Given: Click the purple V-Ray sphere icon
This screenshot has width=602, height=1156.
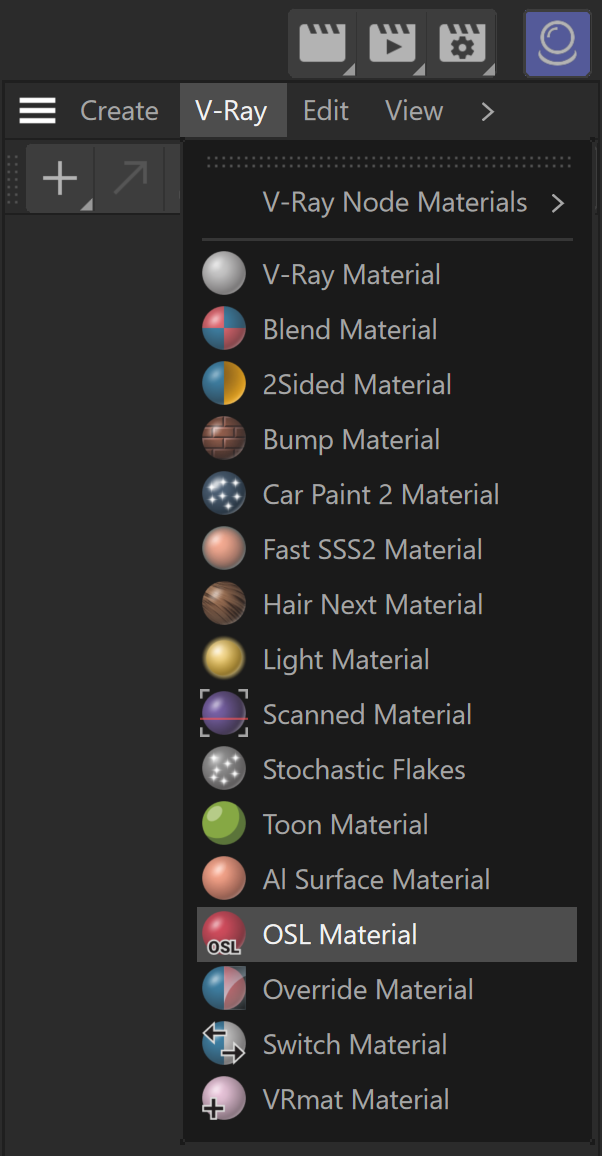Looking at the screenshot, I should click(x=558, y=43).
